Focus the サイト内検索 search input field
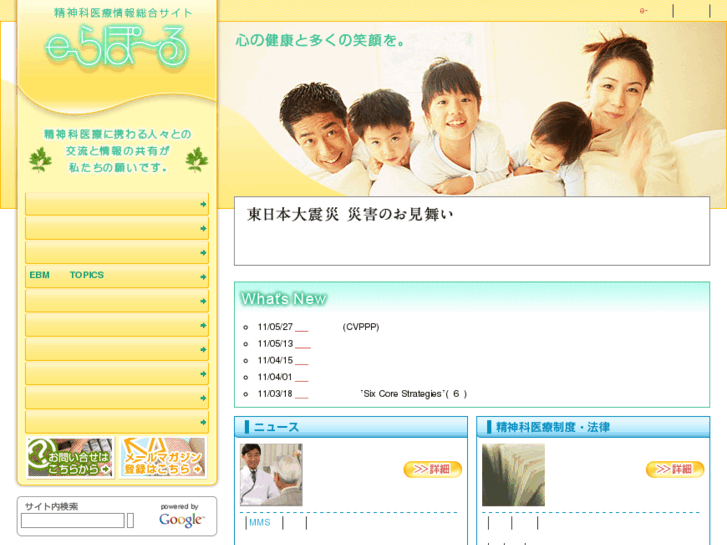727x545 pixels. point(73,520)
